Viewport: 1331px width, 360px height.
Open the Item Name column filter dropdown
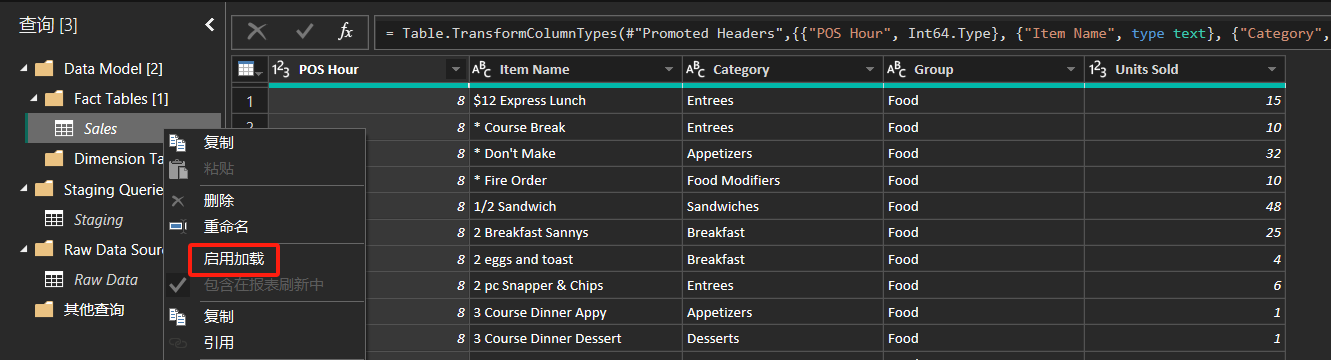pos(669,70)
